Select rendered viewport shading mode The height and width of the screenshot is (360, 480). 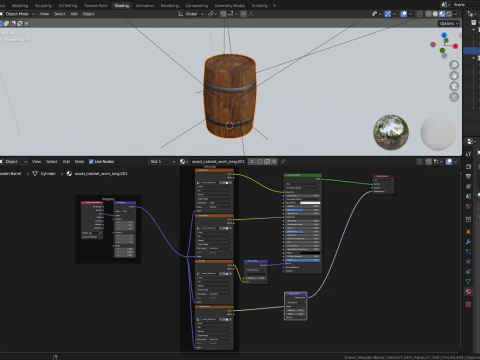pos(449,14)
